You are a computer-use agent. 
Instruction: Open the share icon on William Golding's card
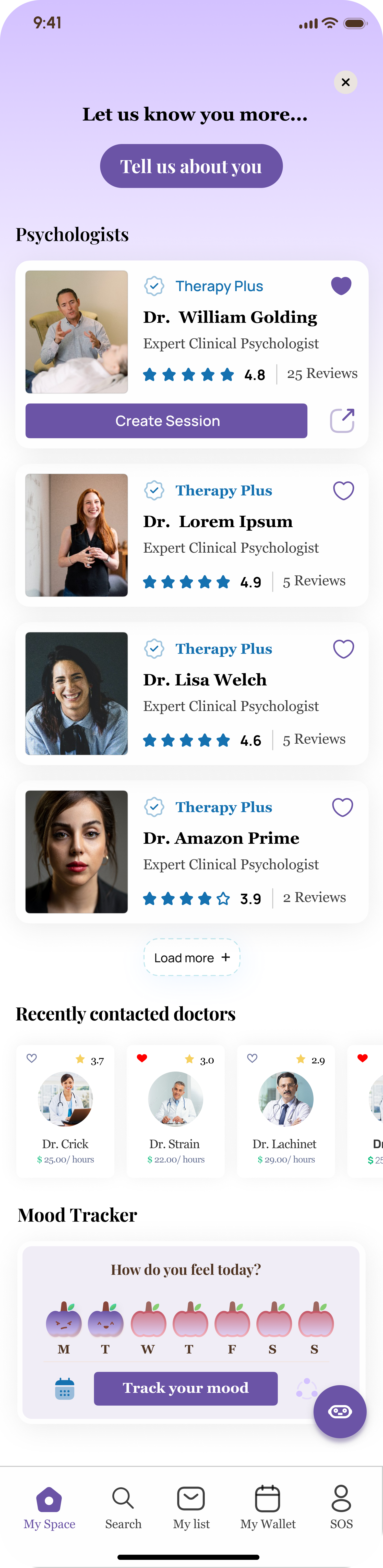click(x=342, y=421)
